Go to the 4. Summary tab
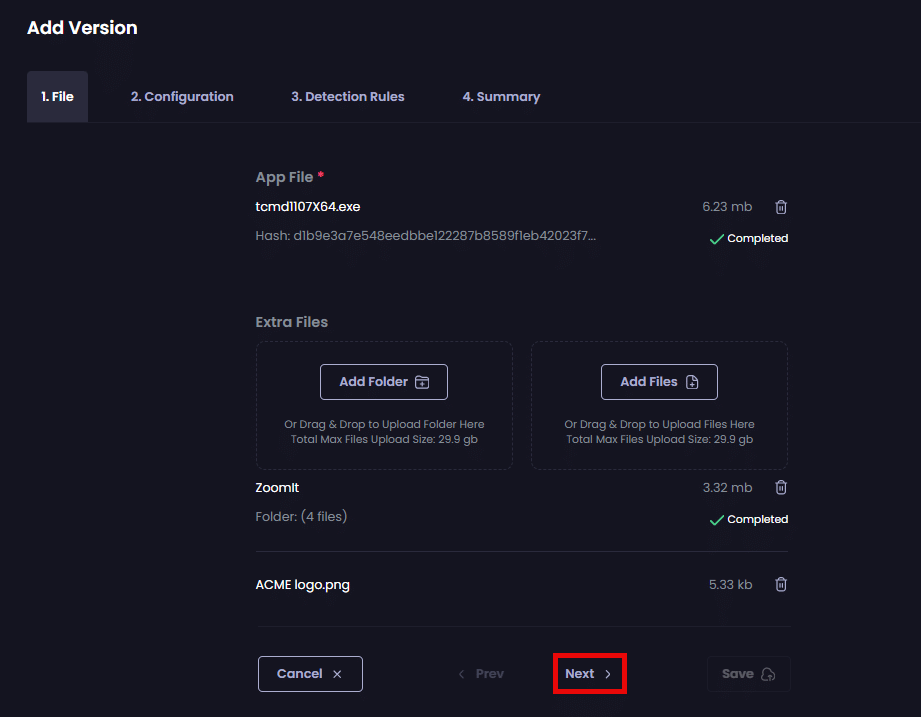 pos(501,97)
